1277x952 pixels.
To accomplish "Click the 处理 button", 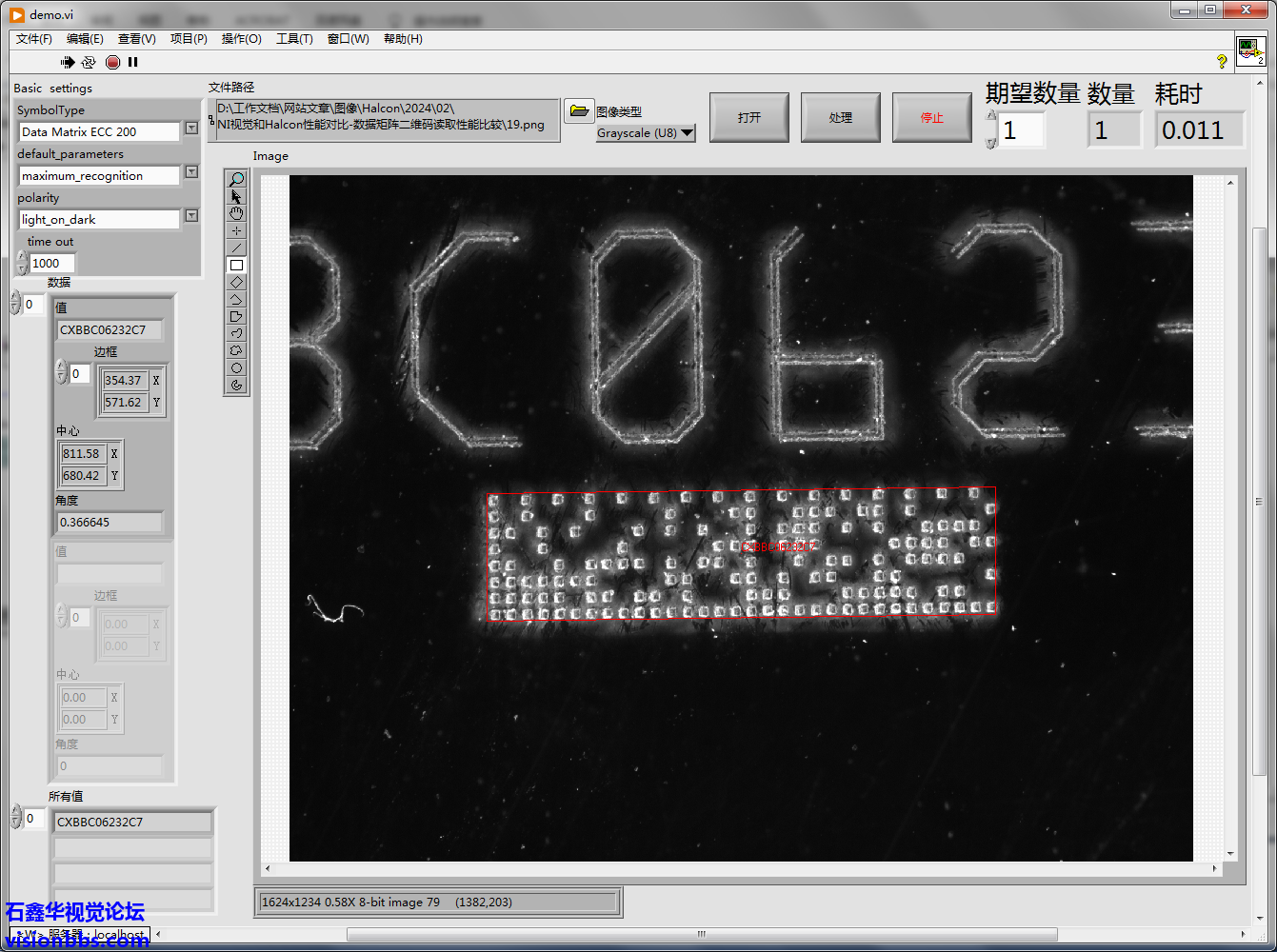I will pyautogui.click(x=840, y=118).
